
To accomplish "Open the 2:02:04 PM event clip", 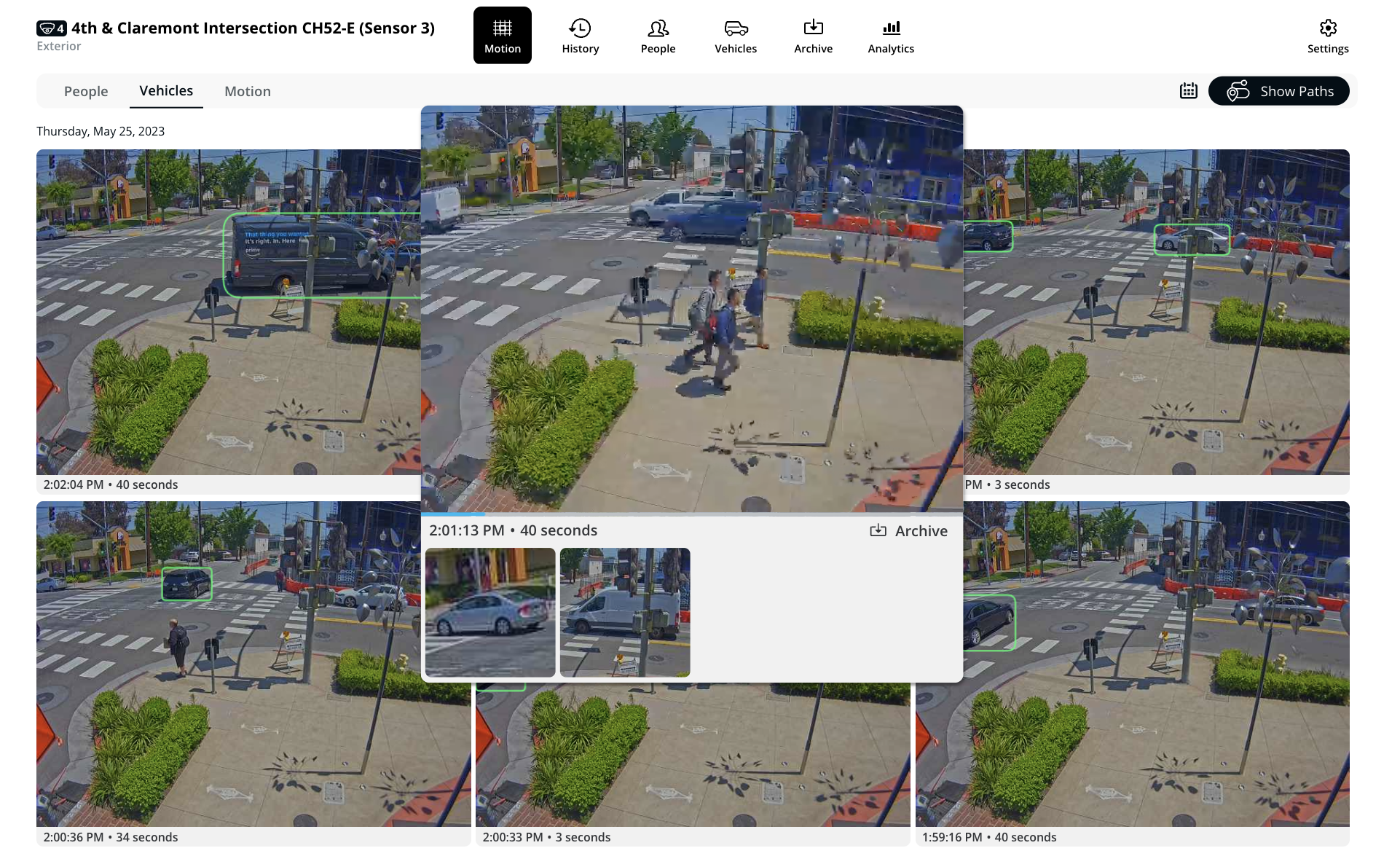I will click(227, 313).
